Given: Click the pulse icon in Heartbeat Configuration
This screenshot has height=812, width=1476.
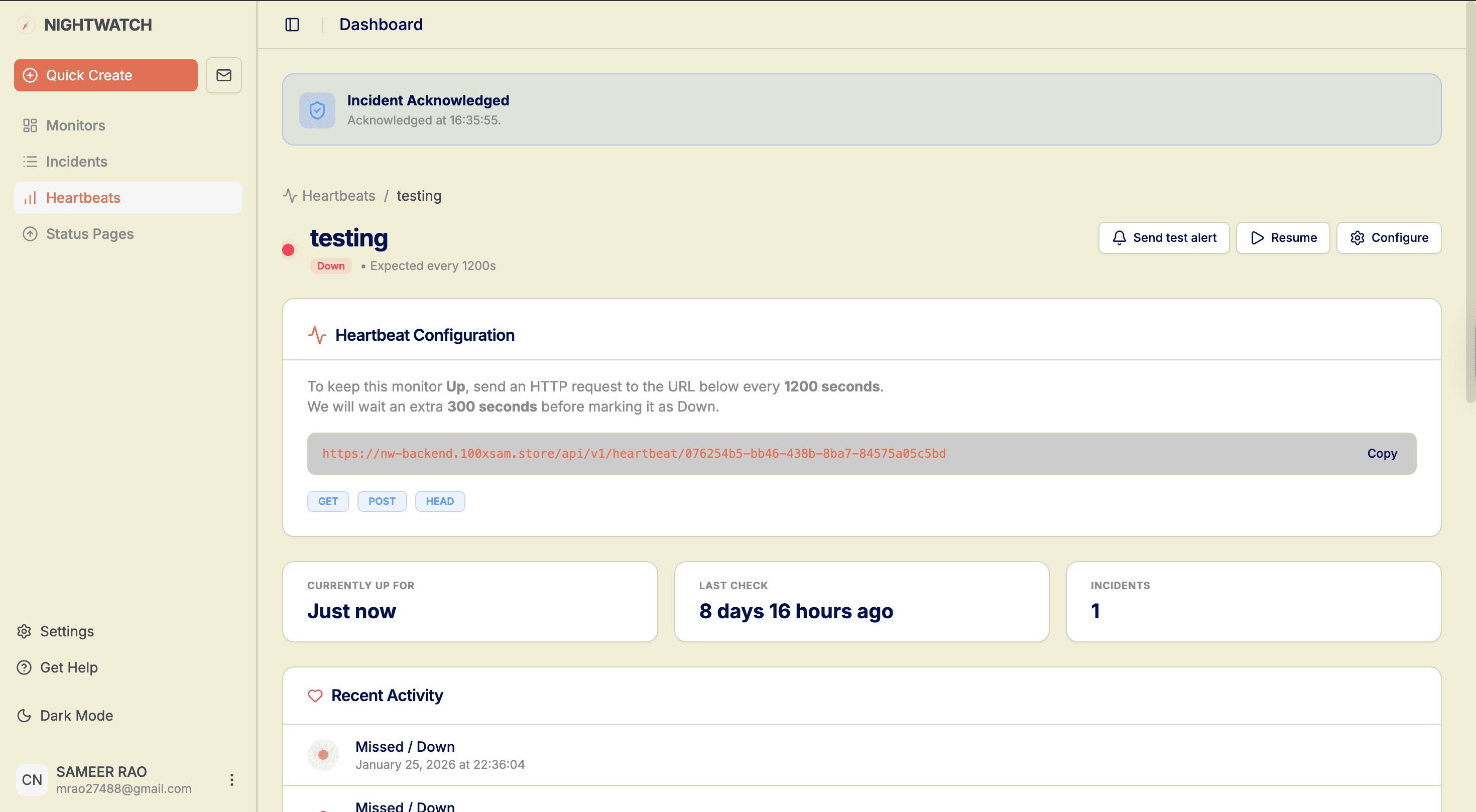Looking at the screenshot, I should pyautogui.click(x=317, y=335).
